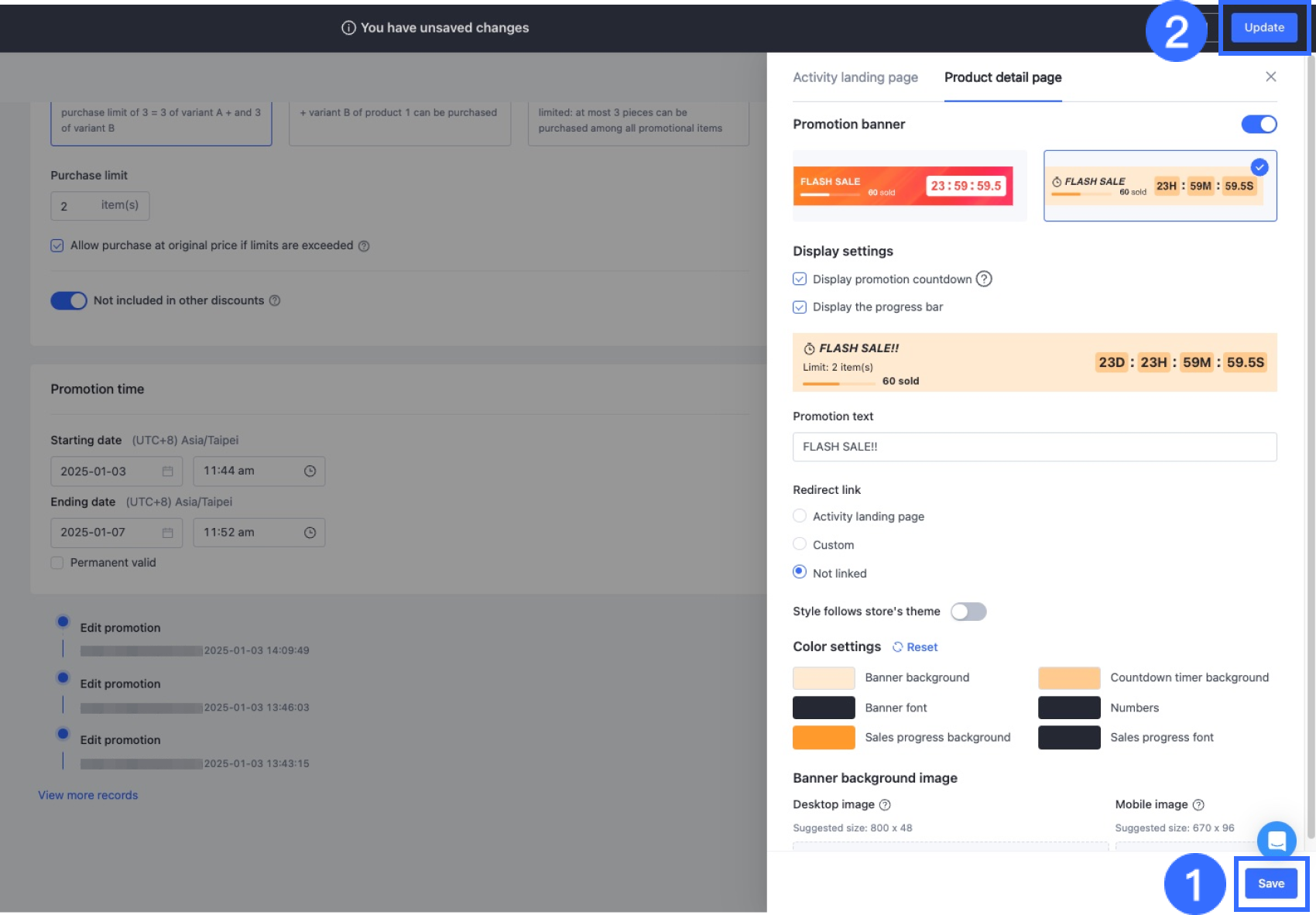
Task: Select the Product detail page tab
Action: click(1002, 77)
